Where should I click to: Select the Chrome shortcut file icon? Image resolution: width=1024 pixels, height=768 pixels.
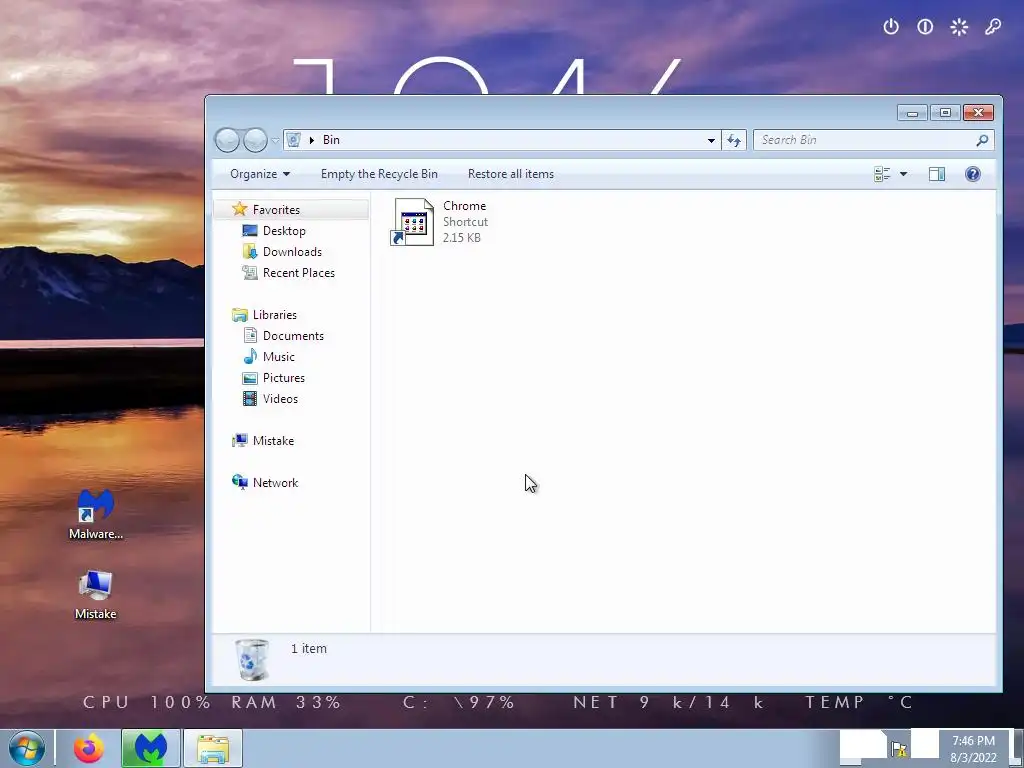tap(412, 222)
